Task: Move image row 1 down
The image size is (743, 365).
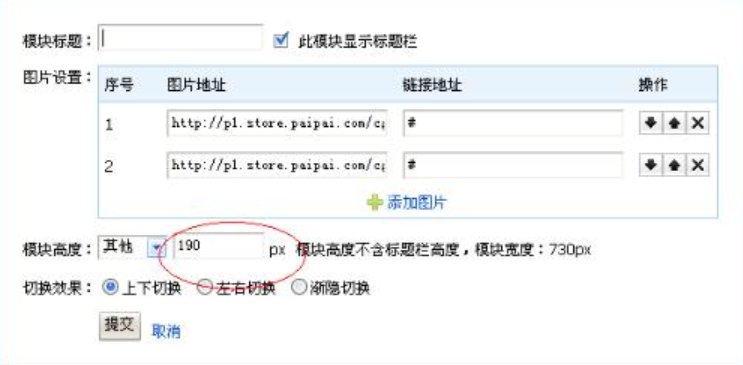Action: click(x=651, y=124)
